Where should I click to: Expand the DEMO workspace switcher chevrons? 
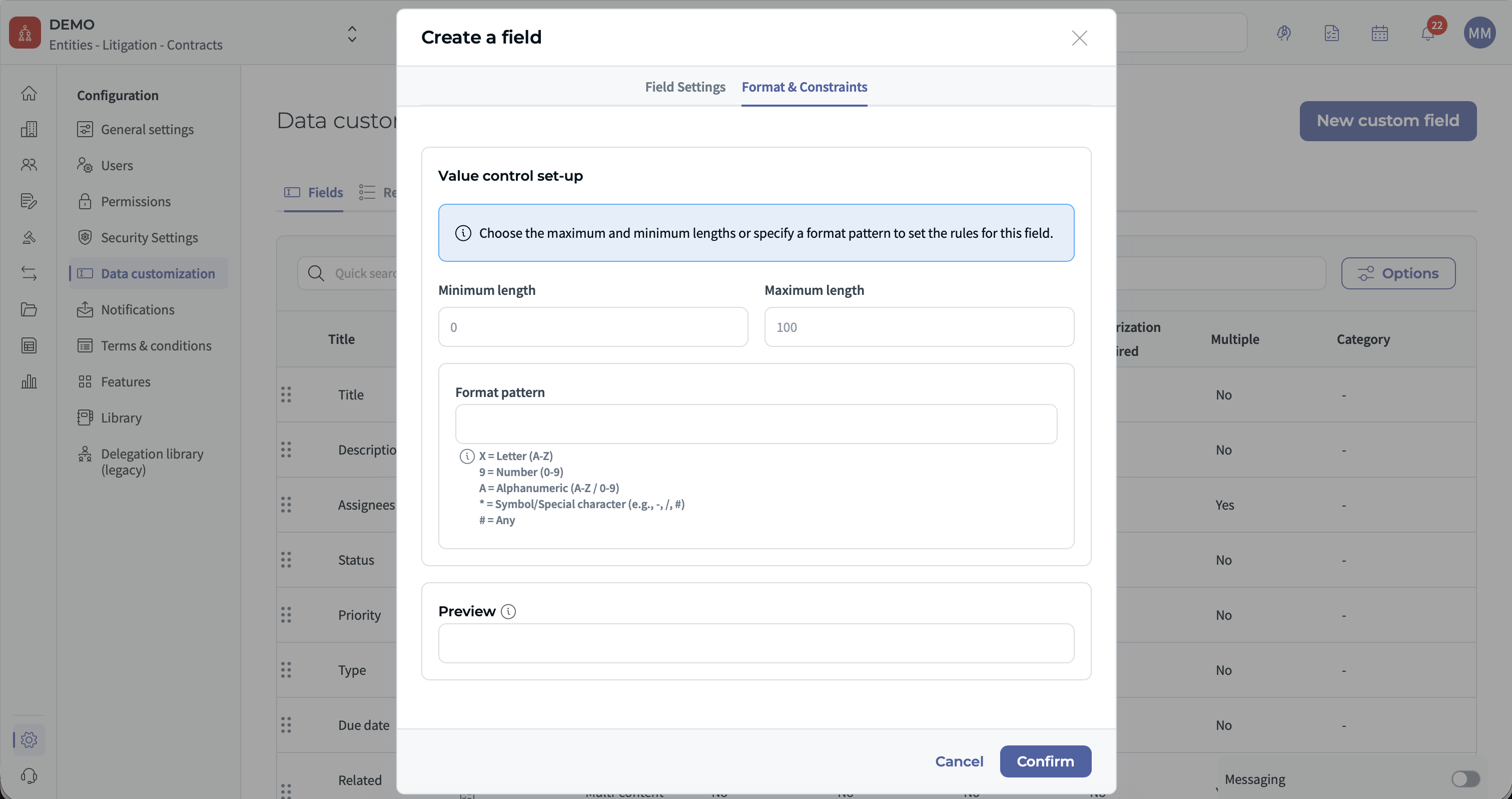point(352,34)
